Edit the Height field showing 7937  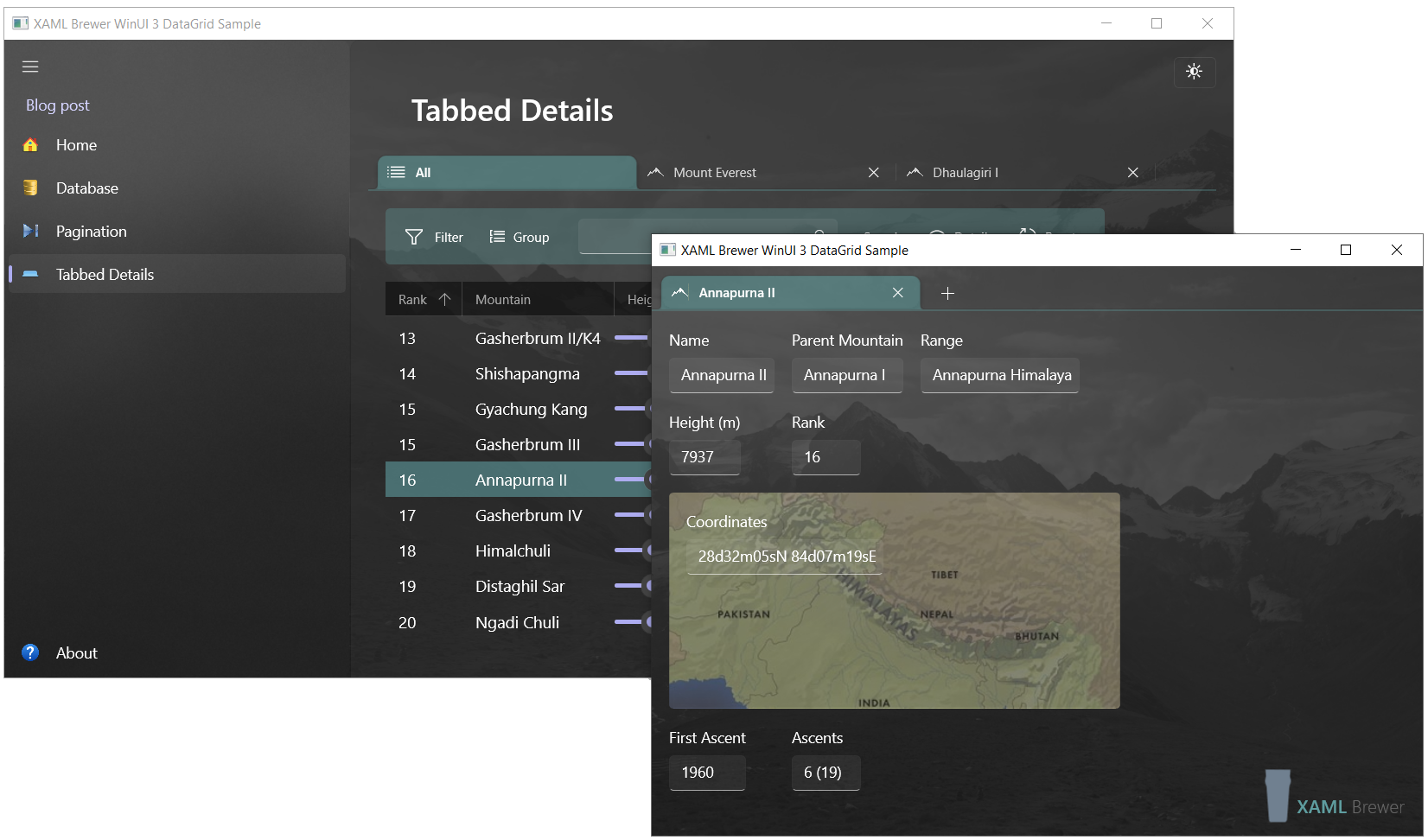tap(704, 456)
